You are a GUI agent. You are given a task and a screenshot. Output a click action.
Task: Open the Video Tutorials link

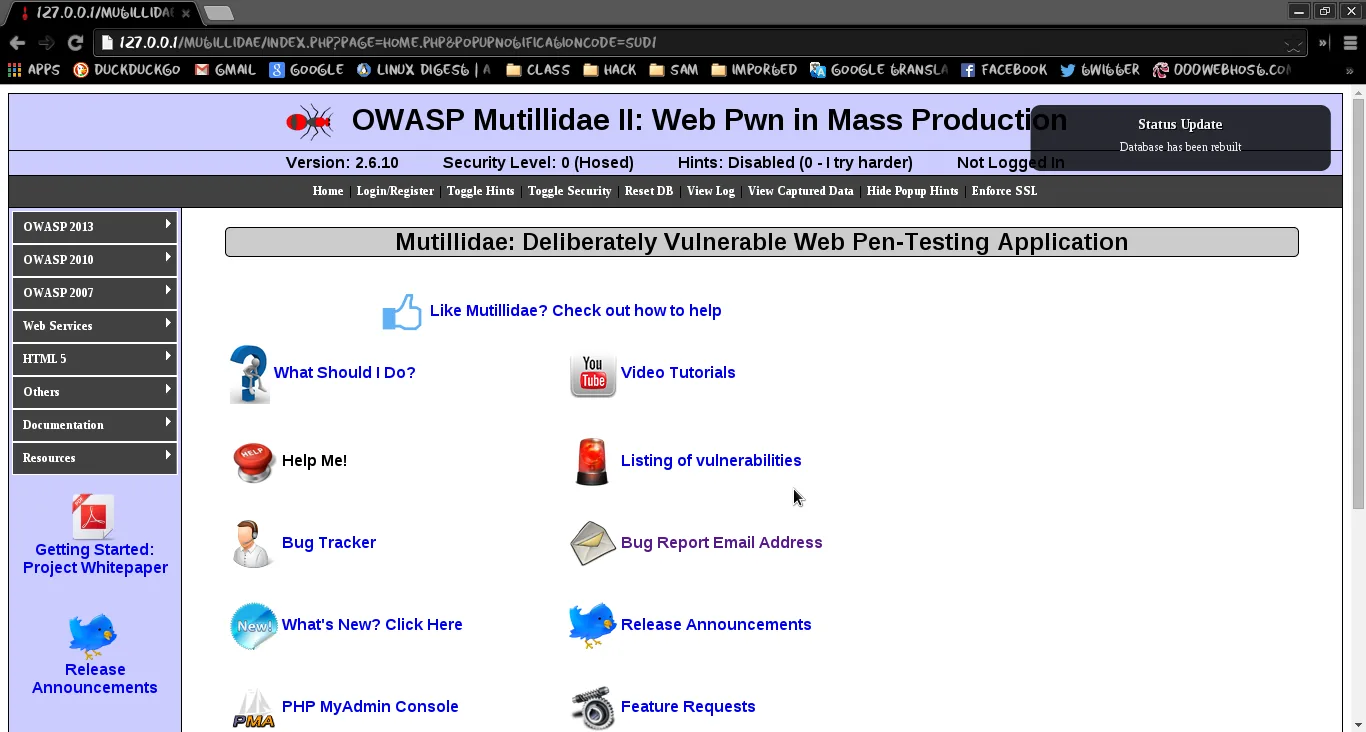coord(678,373)
